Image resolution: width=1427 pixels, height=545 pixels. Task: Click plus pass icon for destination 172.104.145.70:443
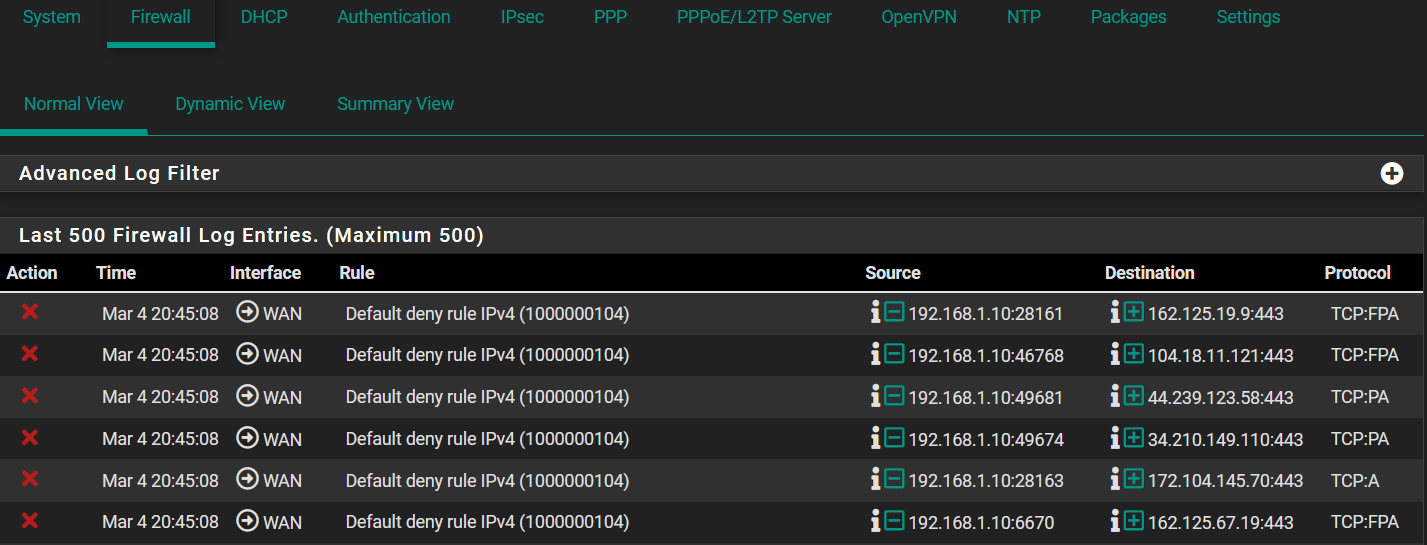click(1133, 479)
